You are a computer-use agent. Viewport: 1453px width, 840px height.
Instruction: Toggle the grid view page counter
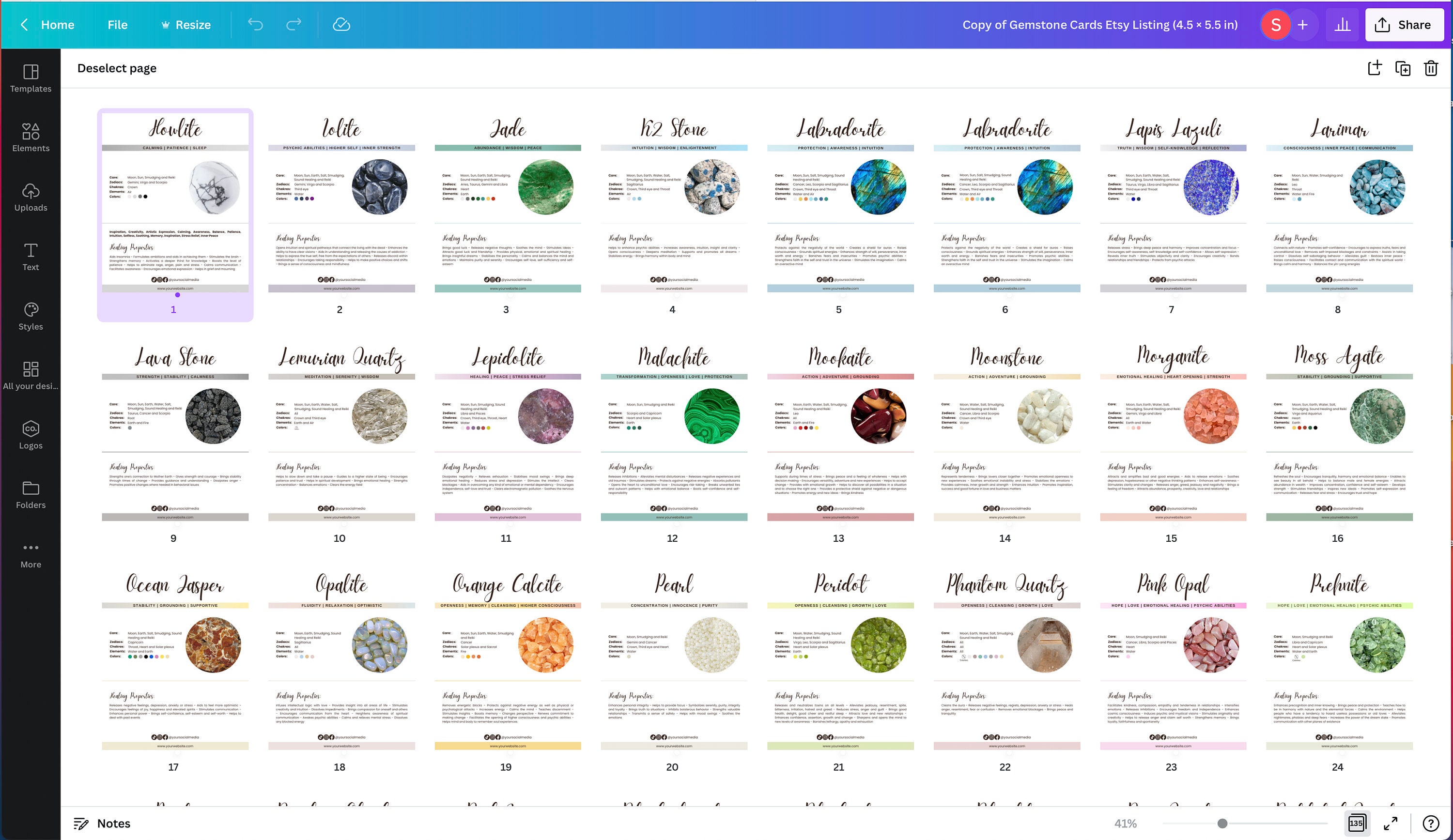click(1357, 823)
